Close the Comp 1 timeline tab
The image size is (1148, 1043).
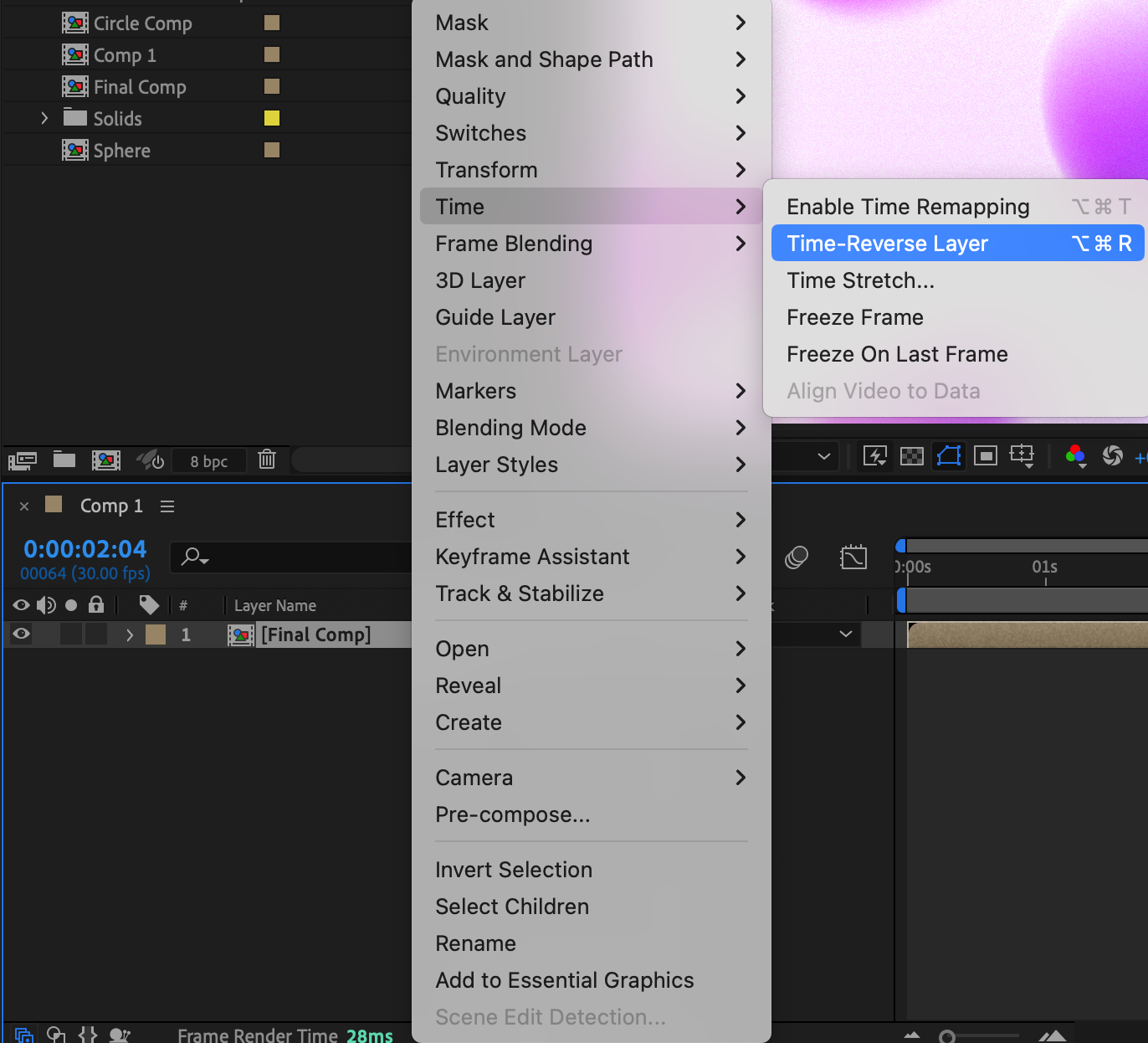click(24, 506)
